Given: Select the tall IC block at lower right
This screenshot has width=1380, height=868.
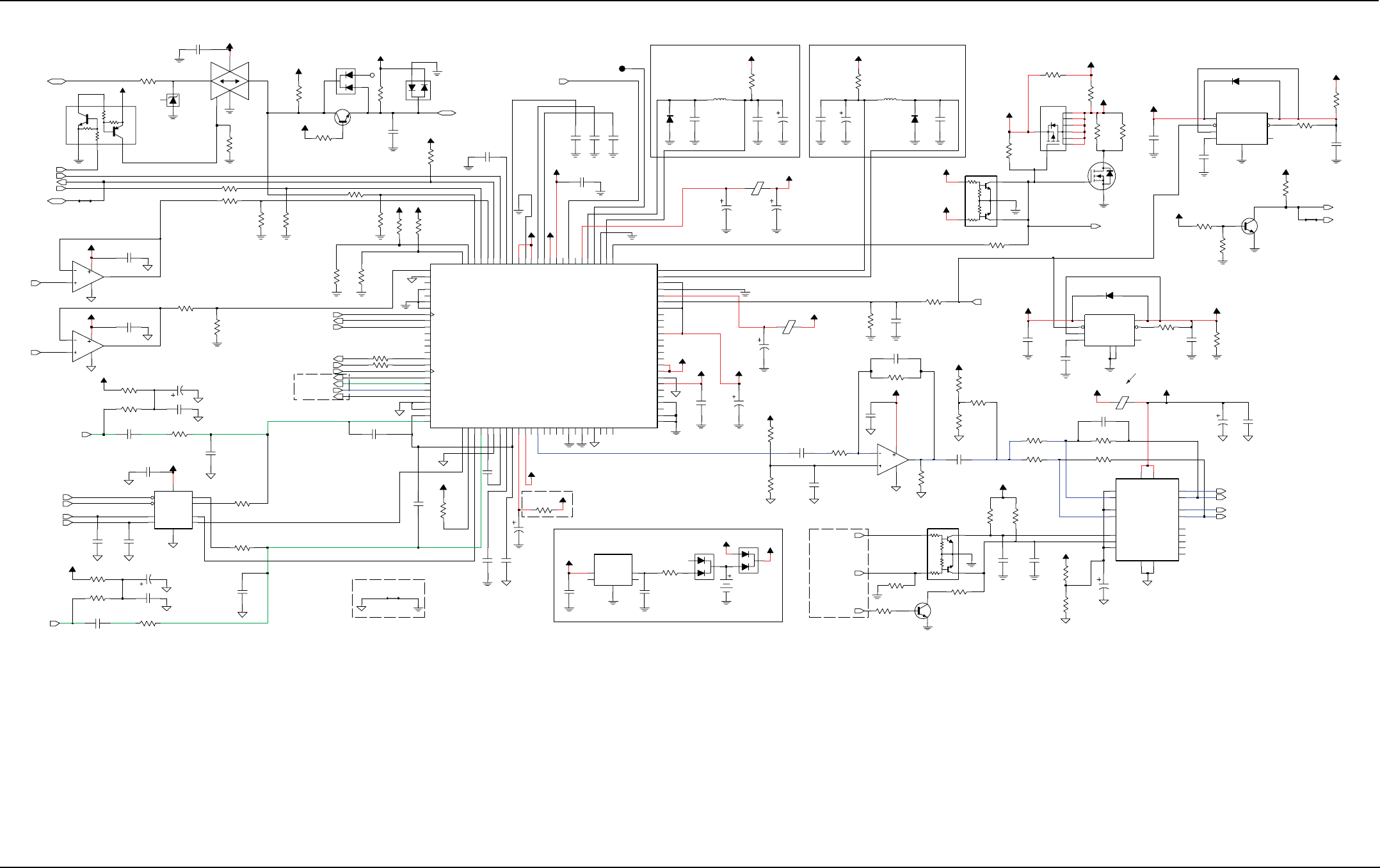Looking at the screenshot, I should pos(1147,520).
